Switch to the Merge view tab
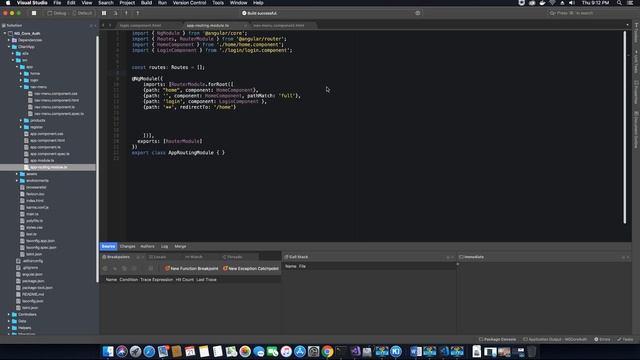This screenshot has height=360, width=640. 180,247
